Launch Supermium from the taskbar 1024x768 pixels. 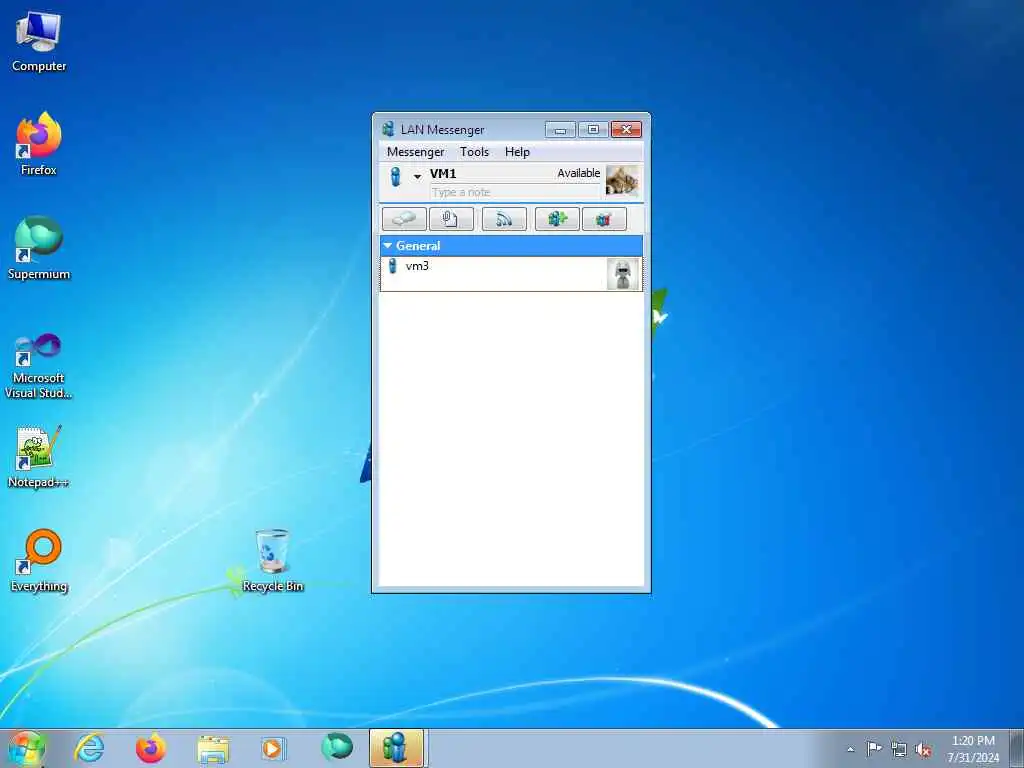tap(336, 748)
